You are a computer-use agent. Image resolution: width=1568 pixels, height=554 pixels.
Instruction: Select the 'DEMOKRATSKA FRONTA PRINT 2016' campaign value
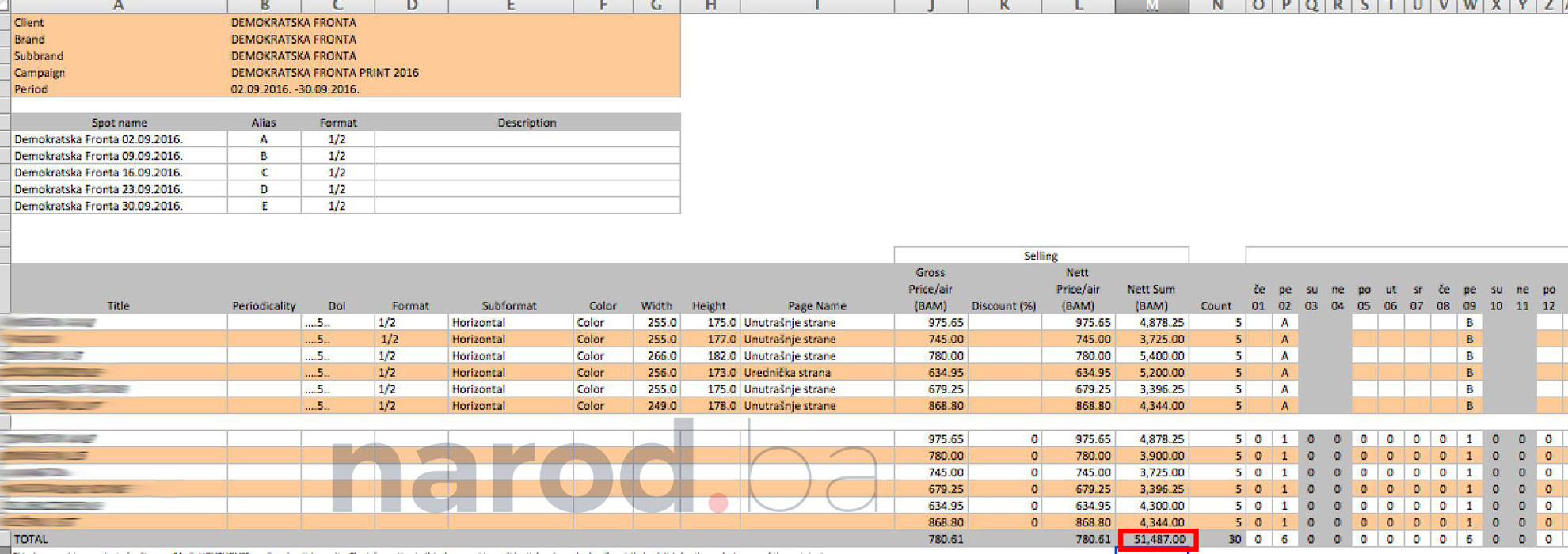325,73
